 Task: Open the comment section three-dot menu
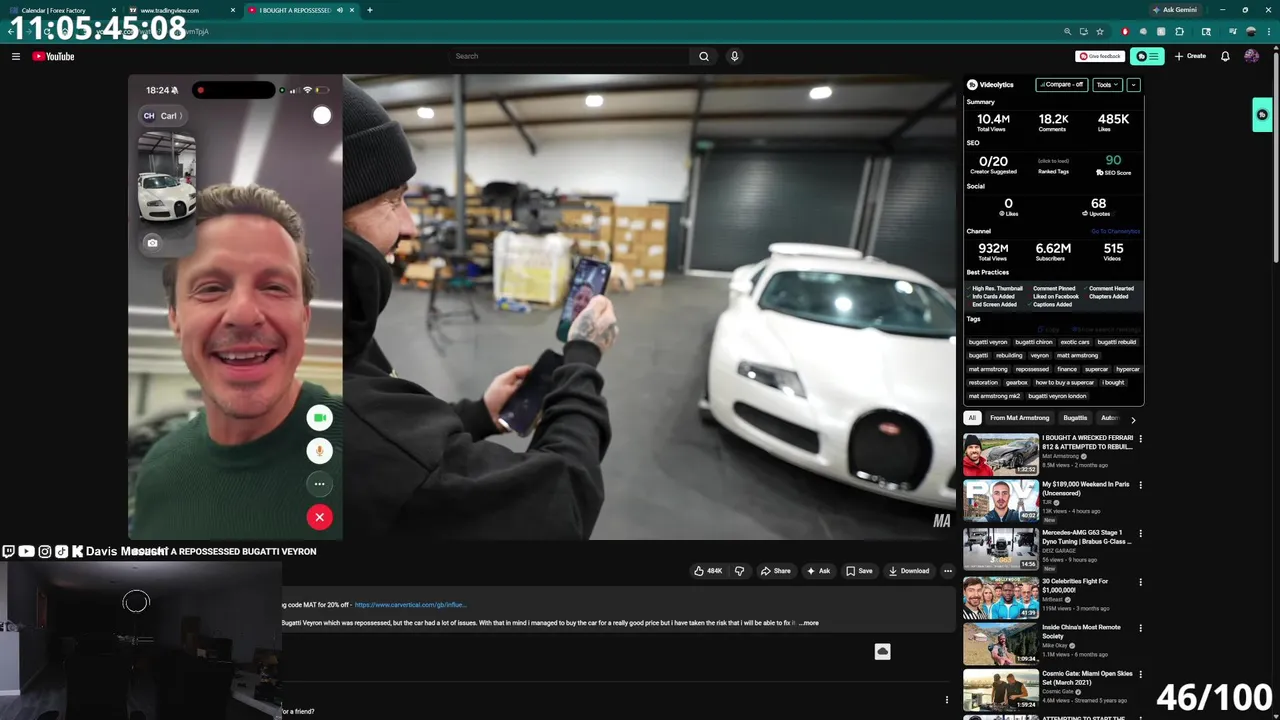click(947, 700)
